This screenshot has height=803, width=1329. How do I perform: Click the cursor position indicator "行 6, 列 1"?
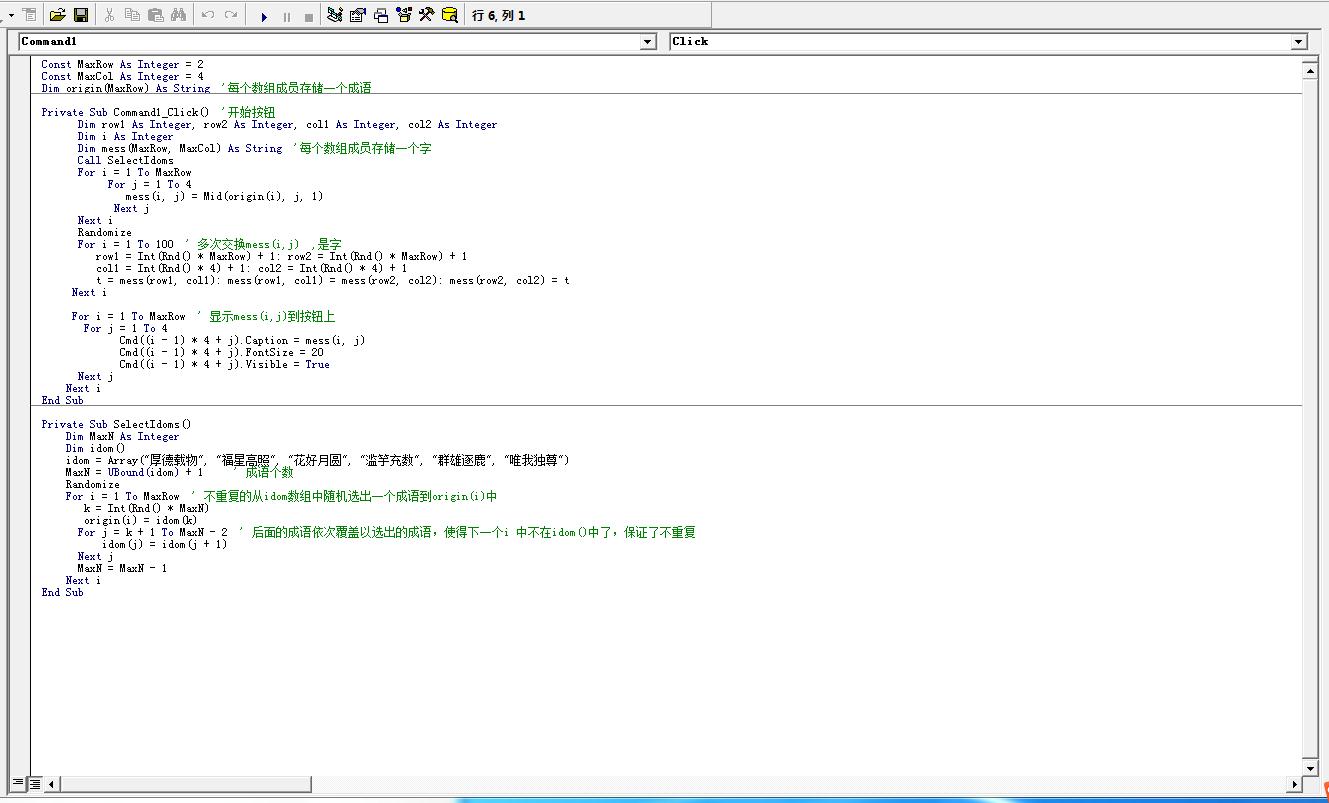click(499, 15)
